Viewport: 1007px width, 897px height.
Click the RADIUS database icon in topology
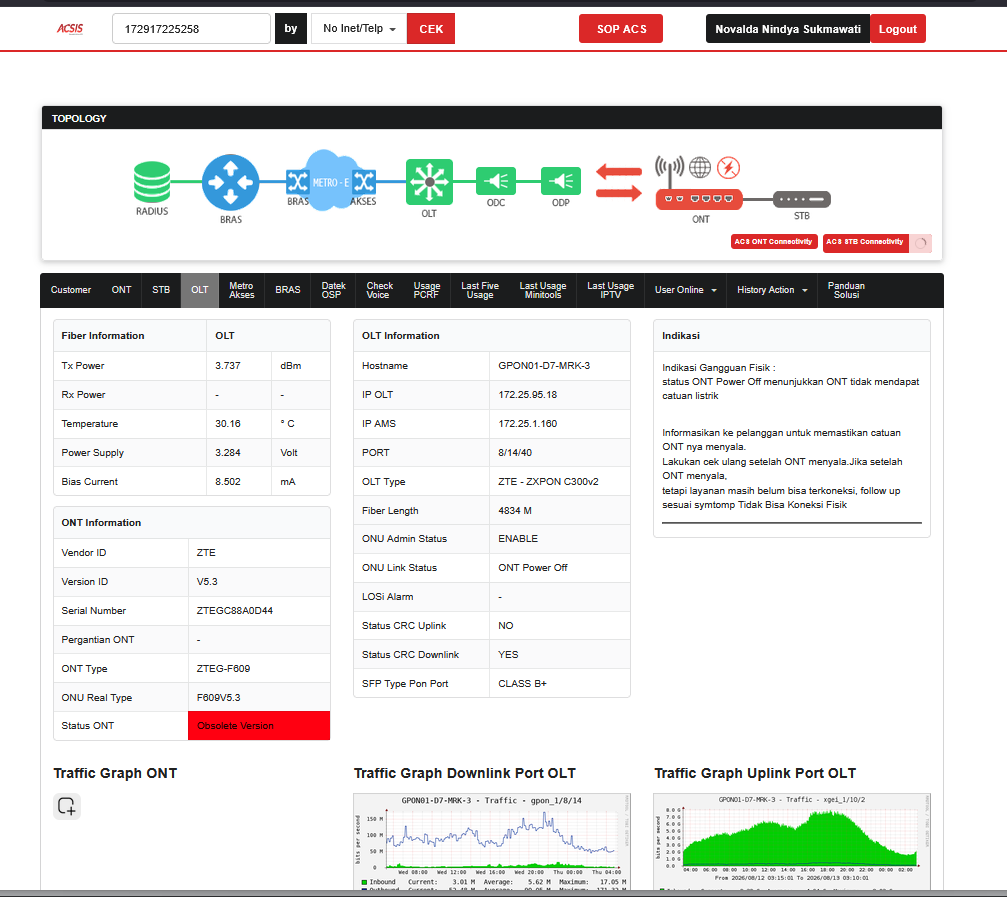pos(152,182)
